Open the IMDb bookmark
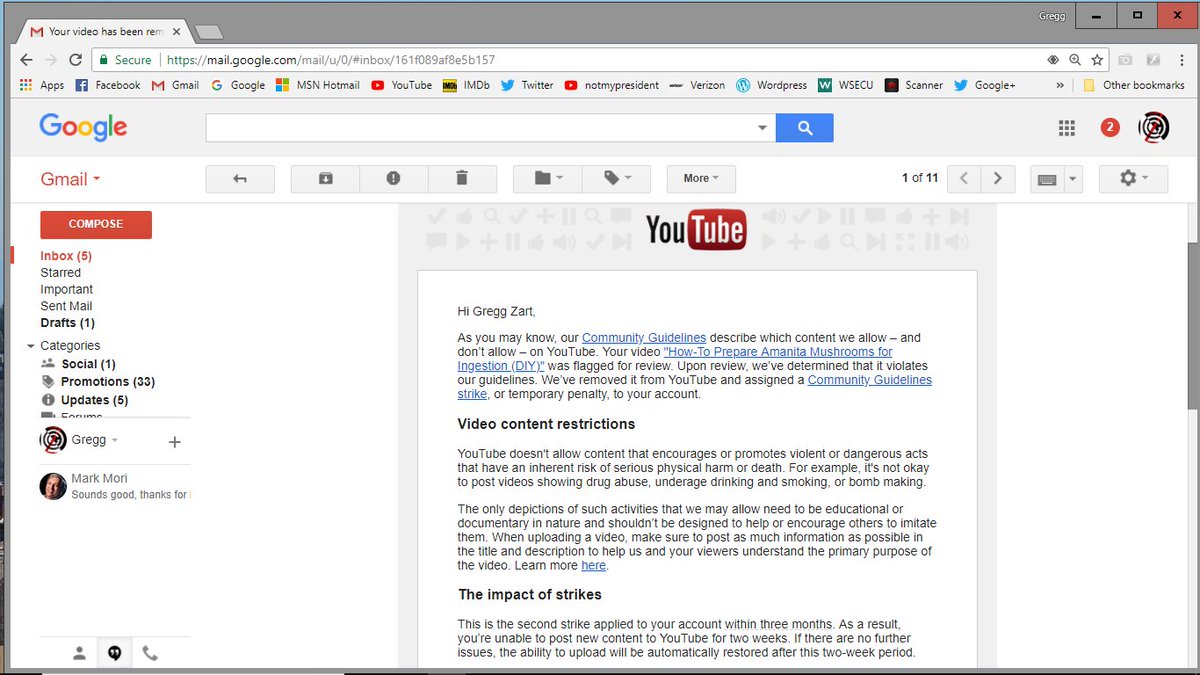 466,85
